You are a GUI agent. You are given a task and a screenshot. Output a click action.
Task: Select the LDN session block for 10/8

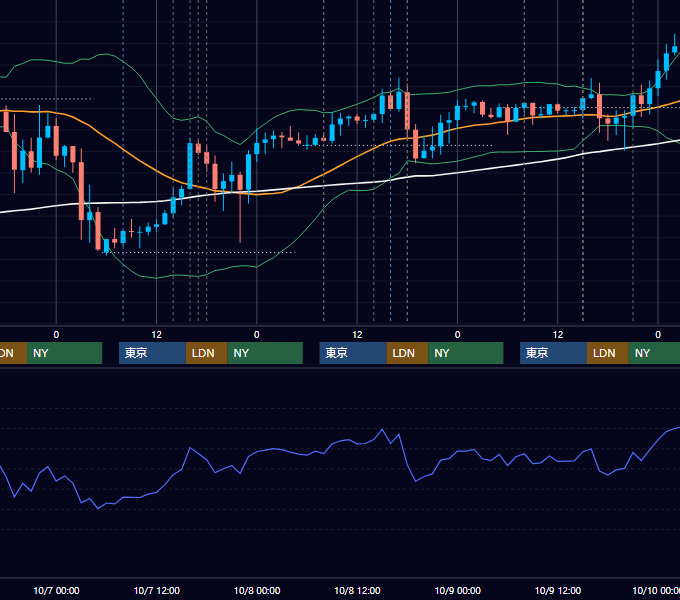(x=407, y=353)
